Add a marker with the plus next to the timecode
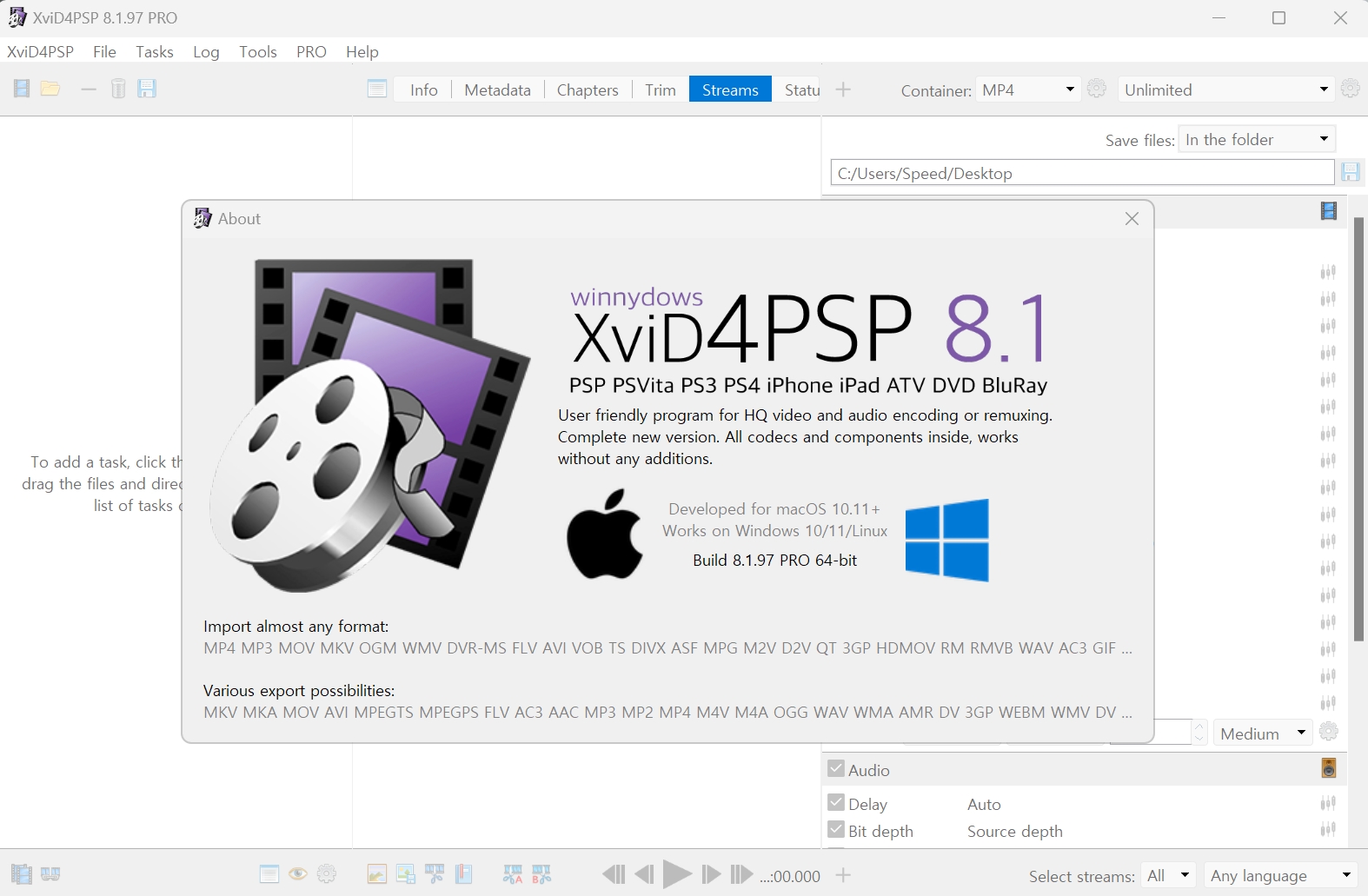Image resolution: width=1368 pixels, height=896 pixels. point(843,875)
